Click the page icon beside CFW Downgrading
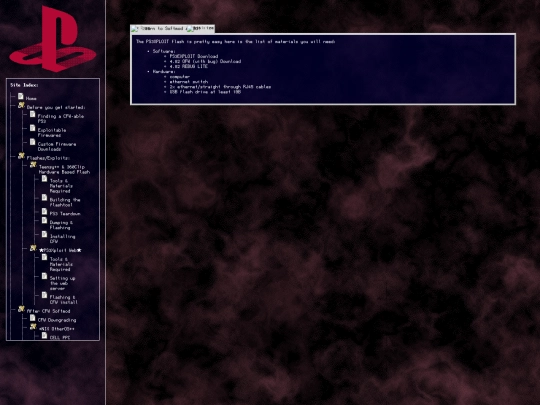This screenshot has height=405, width=540. point(32,318)
